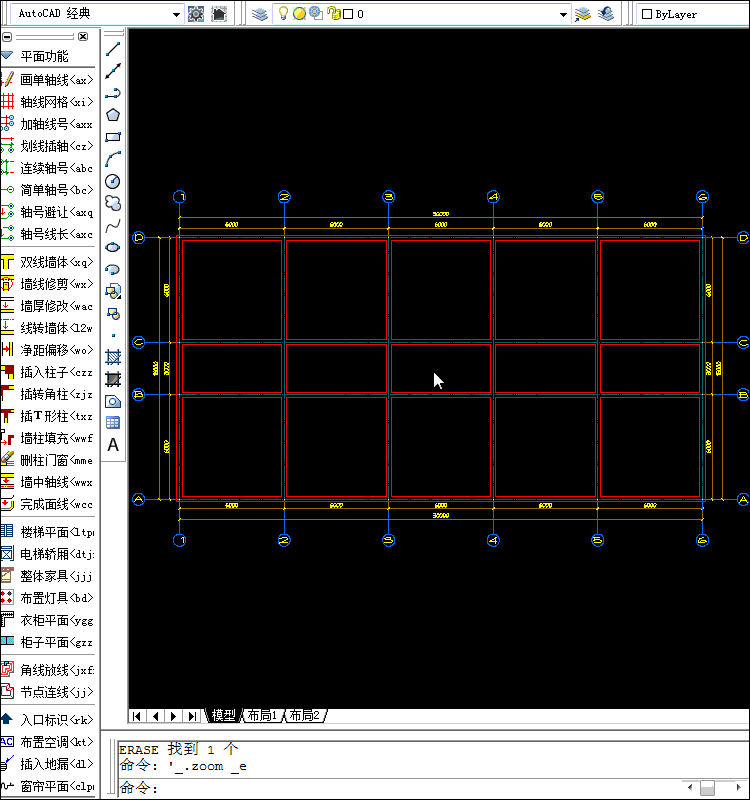Run 布置灯具<bd> command
Screen dimensions: 750x800
[48, 597]
